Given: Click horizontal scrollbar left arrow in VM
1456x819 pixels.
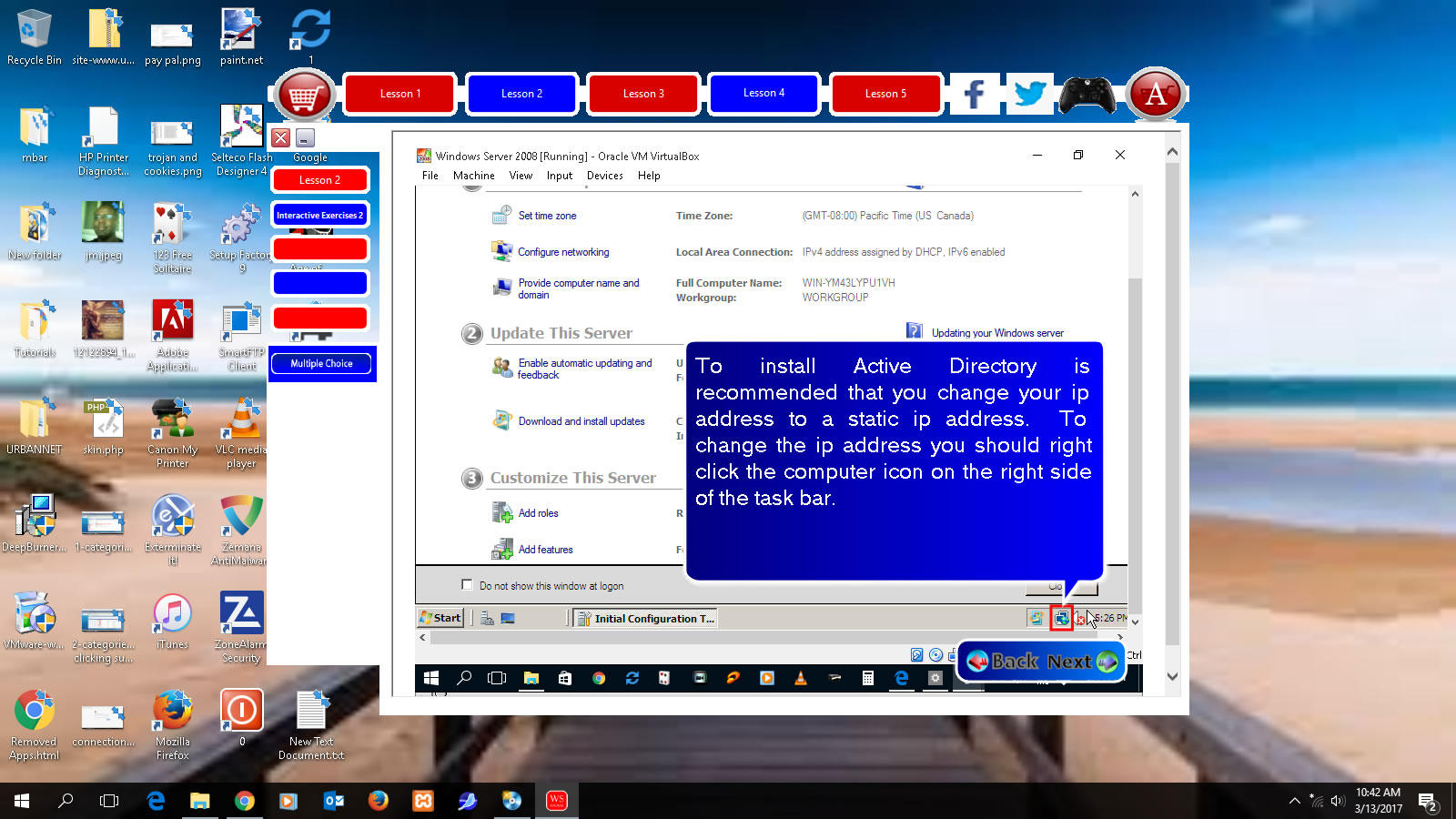Looking at the screenshot, I should (x=422, y=637).
